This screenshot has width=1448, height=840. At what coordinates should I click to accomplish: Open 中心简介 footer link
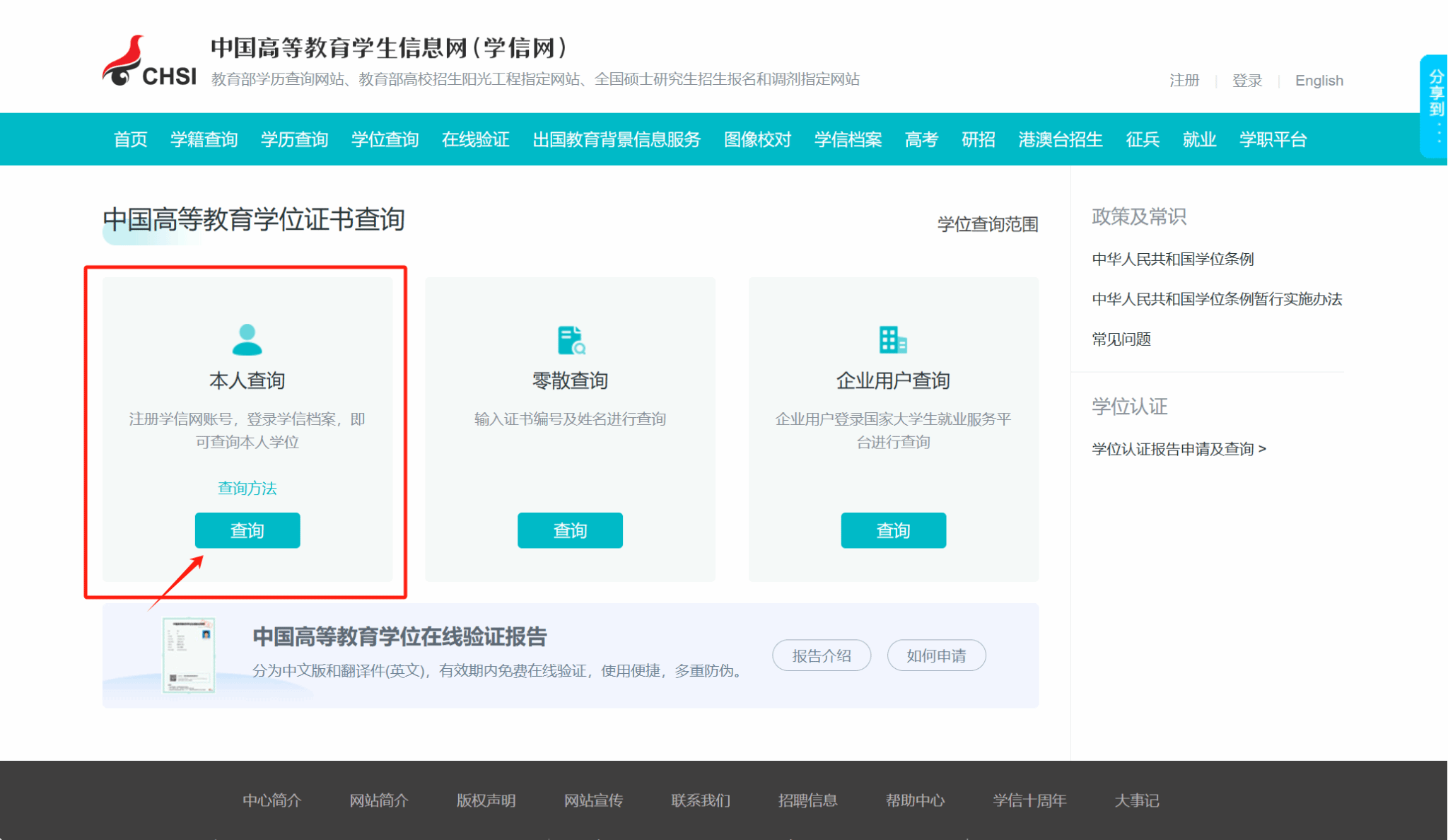[272, 800]
